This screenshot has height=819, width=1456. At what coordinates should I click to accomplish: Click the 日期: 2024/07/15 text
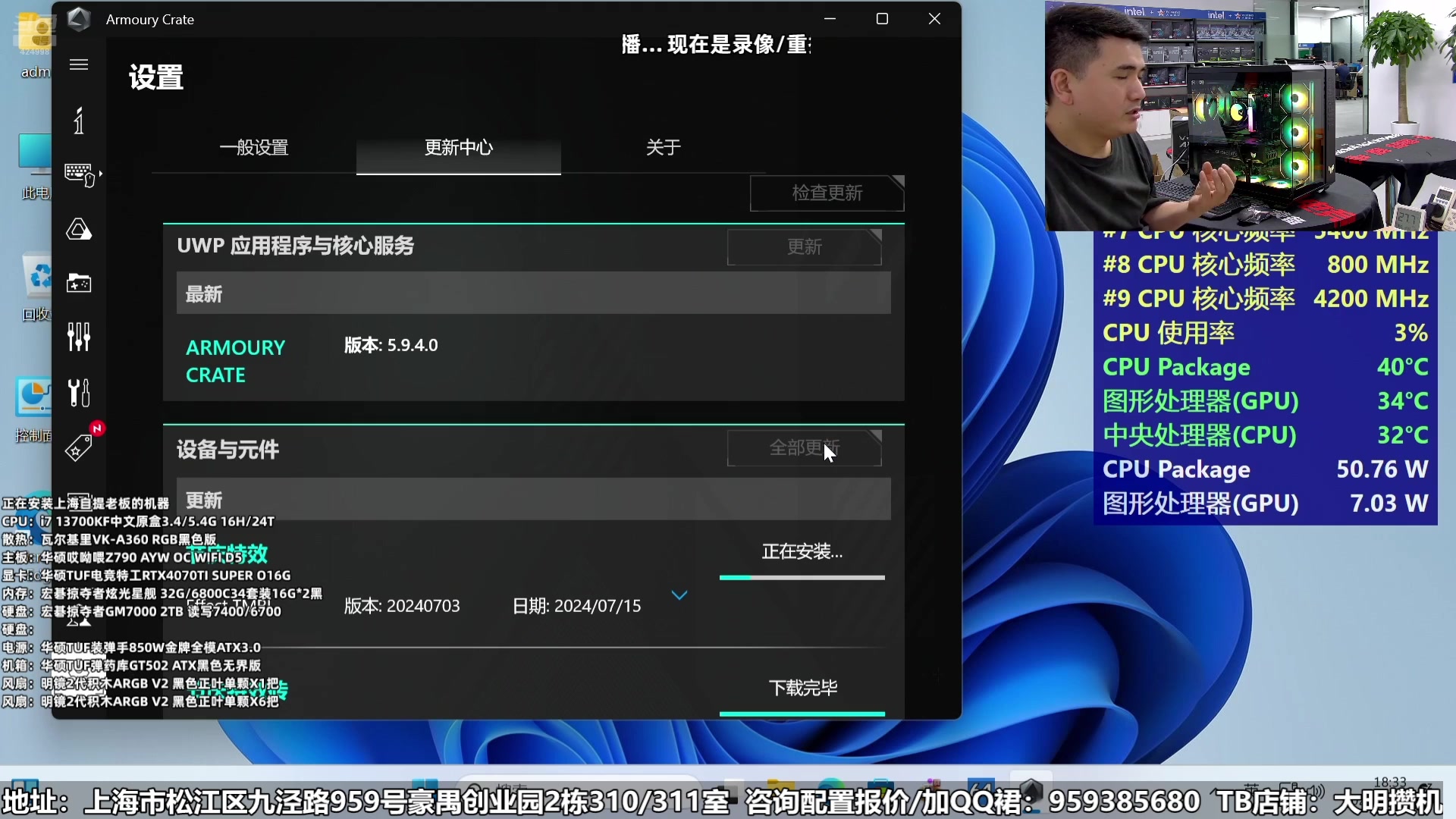coord(576,606)
